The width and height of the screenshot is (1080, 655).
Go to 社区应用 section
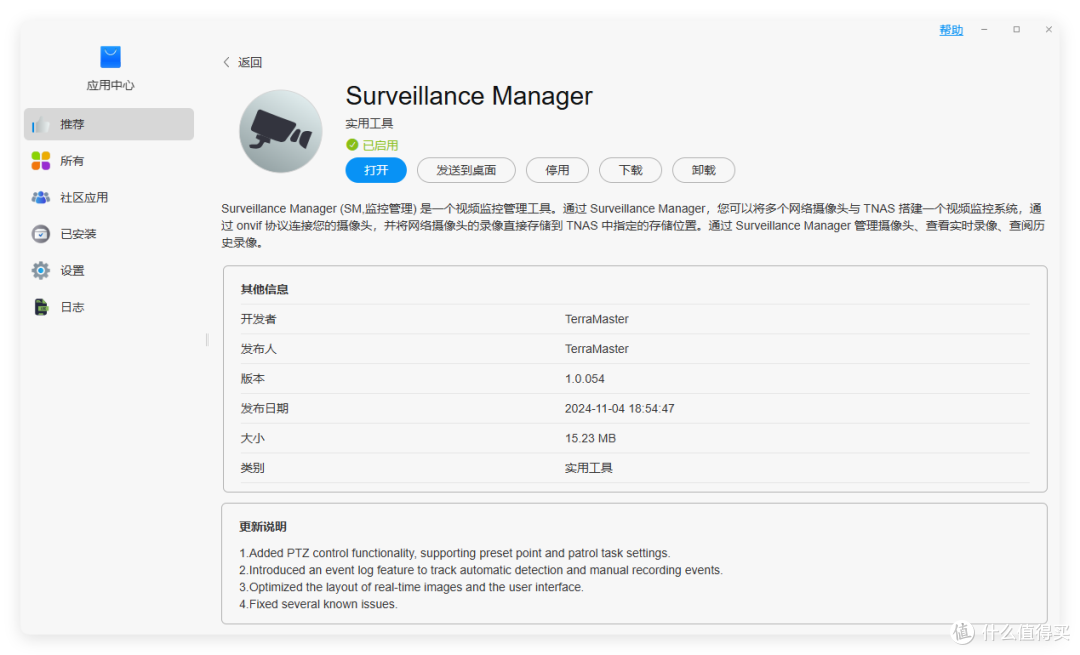[x=109, y=198]
